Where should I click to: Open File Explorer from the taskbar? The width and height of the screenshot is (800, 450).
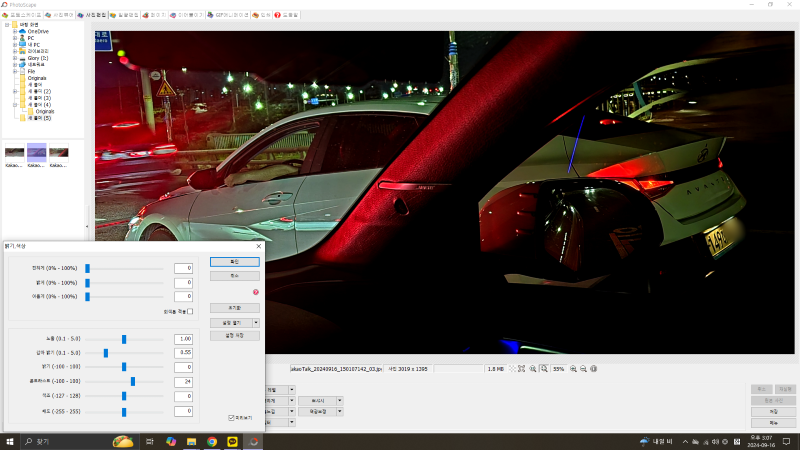click(191, 441)
